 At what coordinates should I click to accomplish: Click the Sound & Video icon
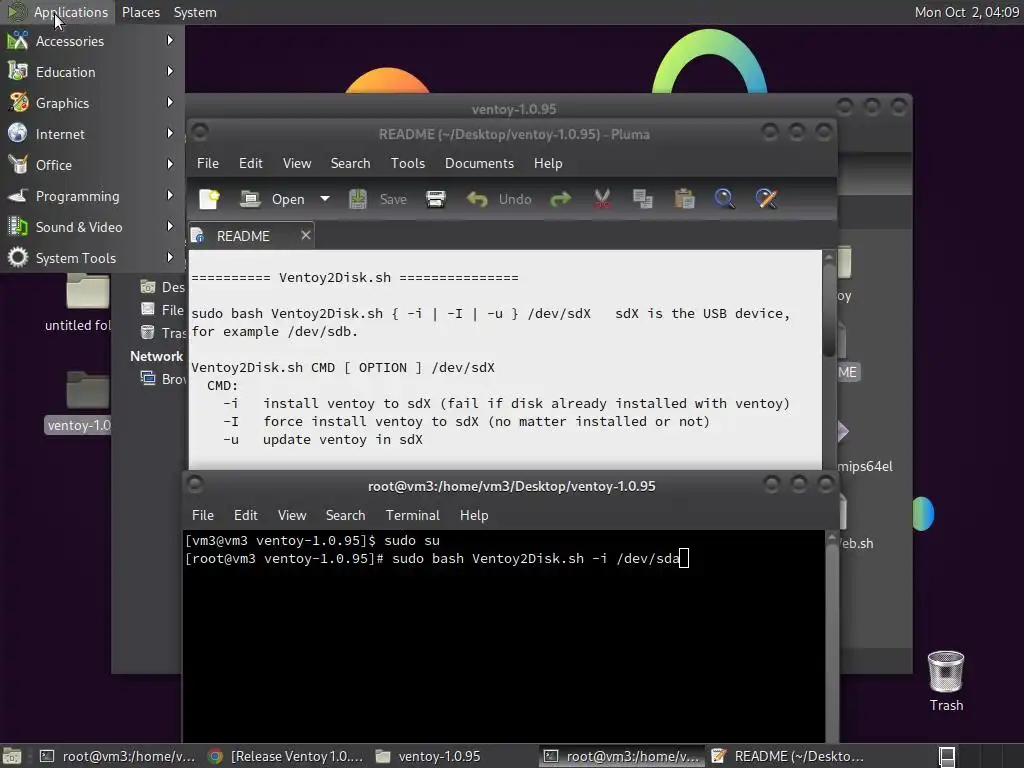18,227
